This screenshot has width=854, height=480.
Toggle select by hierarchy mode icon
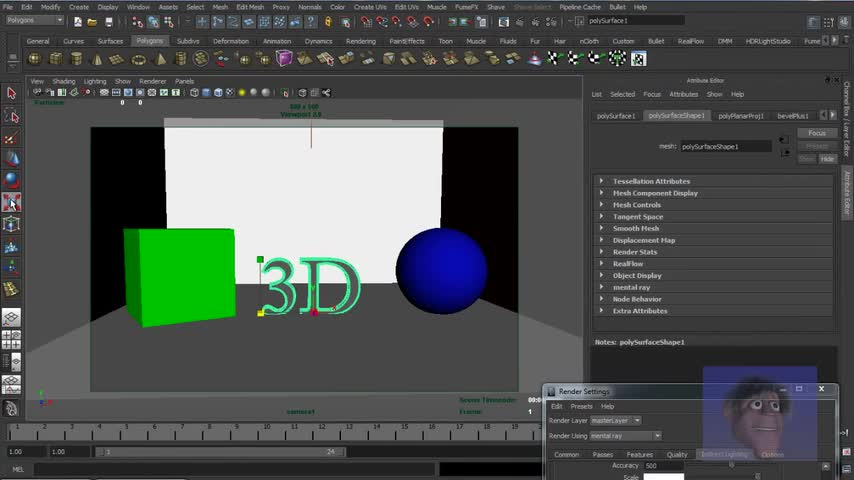coord(137,22)
